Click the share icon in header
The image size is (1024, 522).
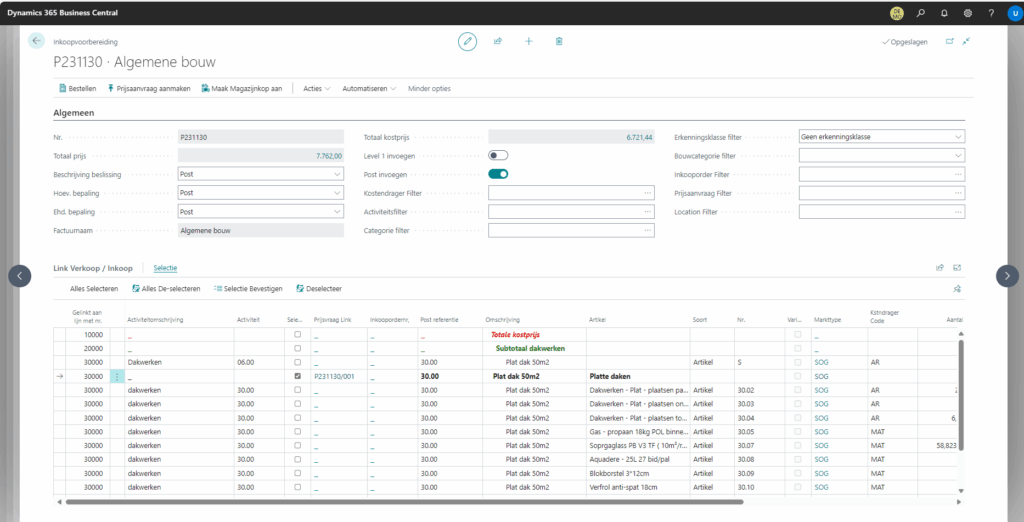pos(497,41)
